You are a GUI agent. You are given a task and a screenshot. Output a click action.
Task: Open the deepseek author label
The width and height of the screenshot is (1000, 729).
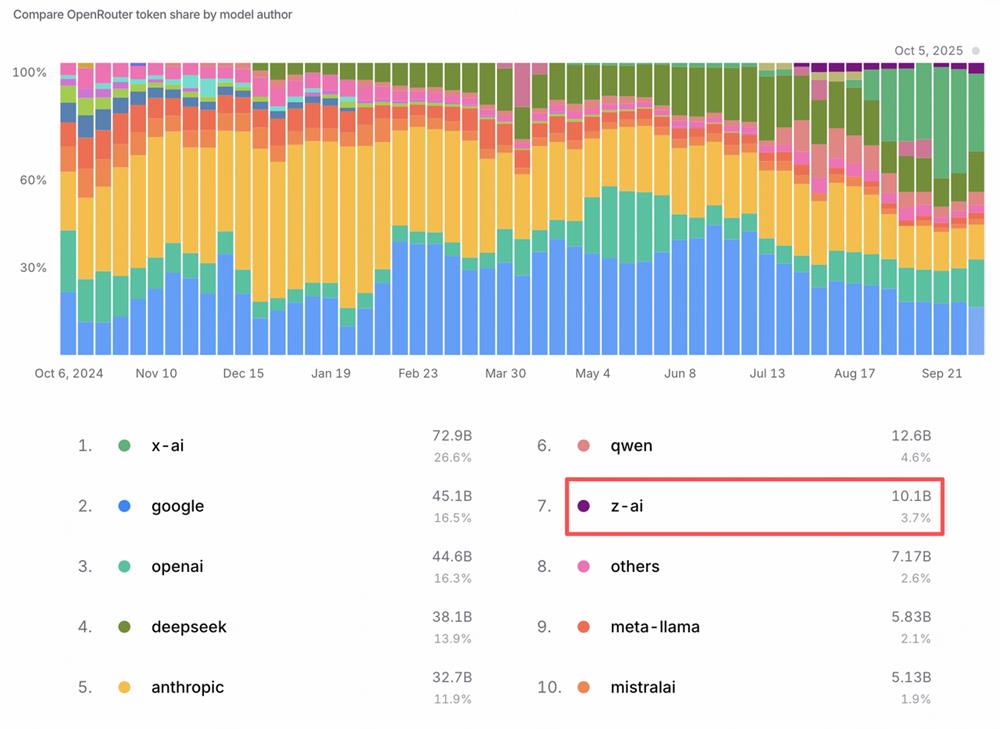[189, 627]
